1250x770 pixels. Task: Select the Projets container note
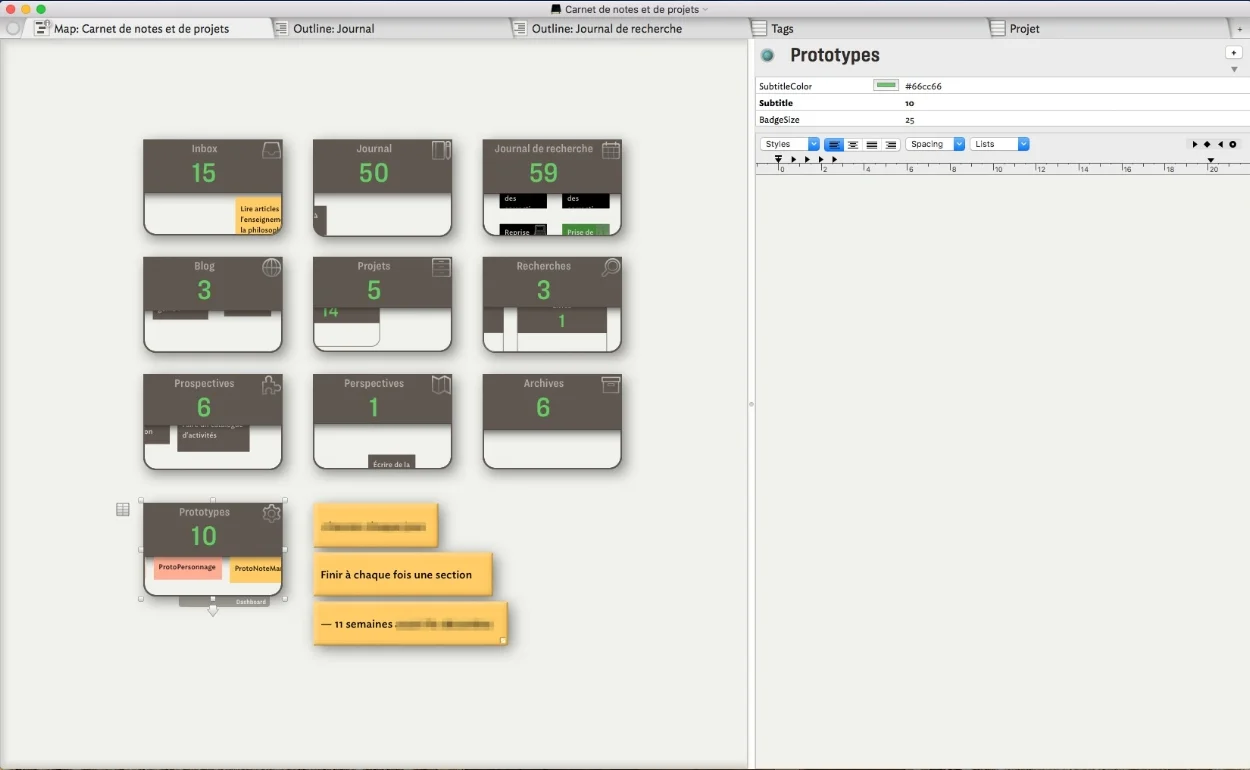tap(383, 304)
